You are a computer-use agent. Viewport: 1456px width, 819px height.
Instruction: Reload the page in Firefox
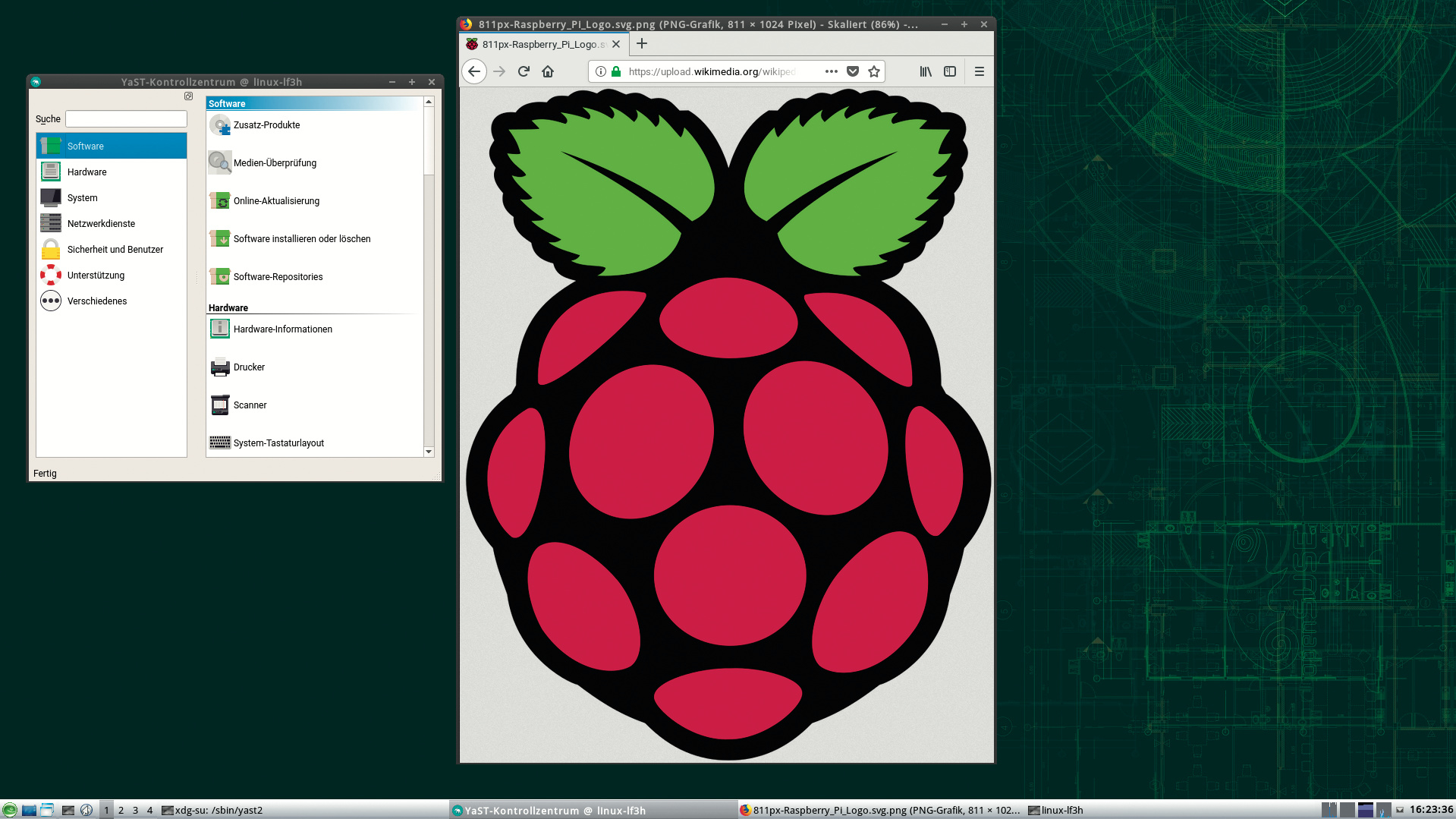pos(524,71)
